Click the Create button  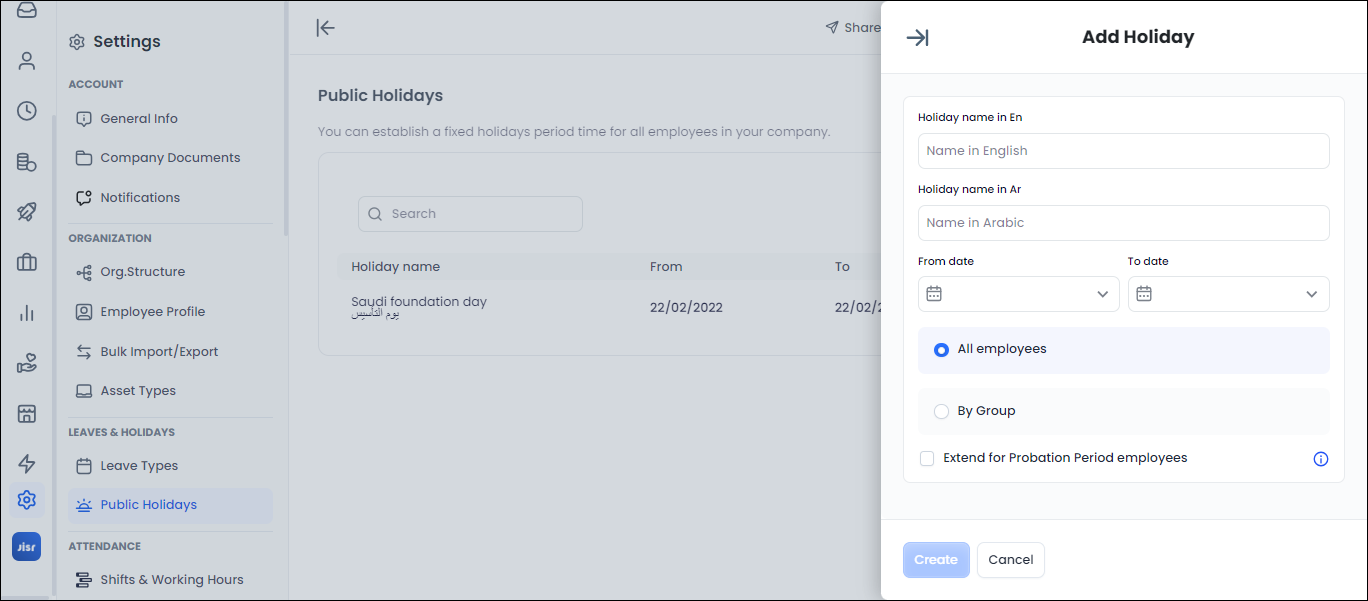pyautogui.click(x=936, y=560)
